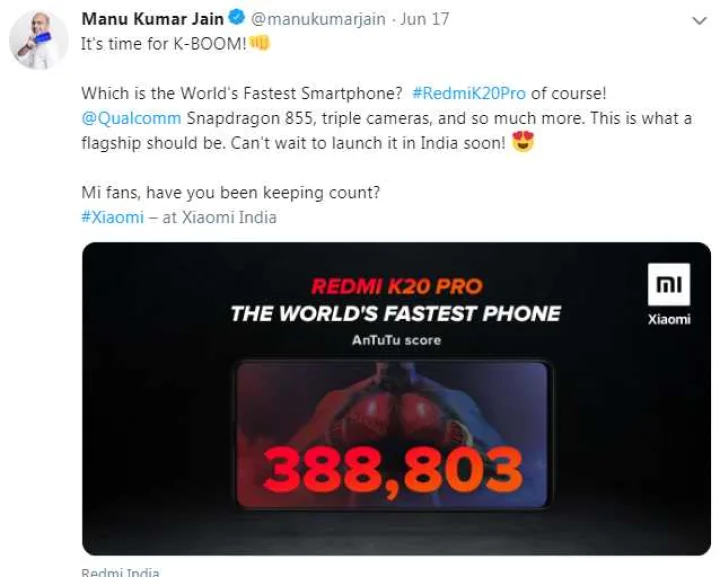Click the Mi logo in image
Screen dimensions: 720x577
pos(669,284)
